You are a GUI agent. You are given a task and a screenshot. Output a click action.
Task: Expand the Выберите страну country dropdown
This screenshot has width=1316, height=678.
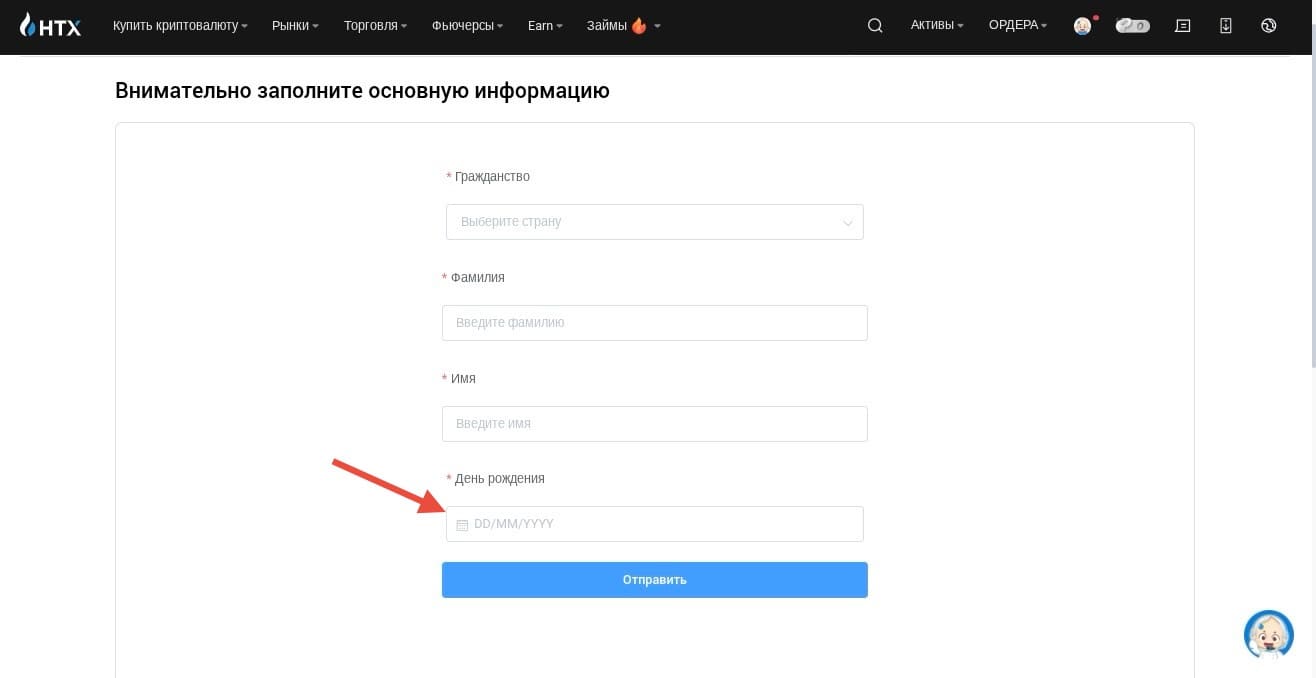click(655, 222)
